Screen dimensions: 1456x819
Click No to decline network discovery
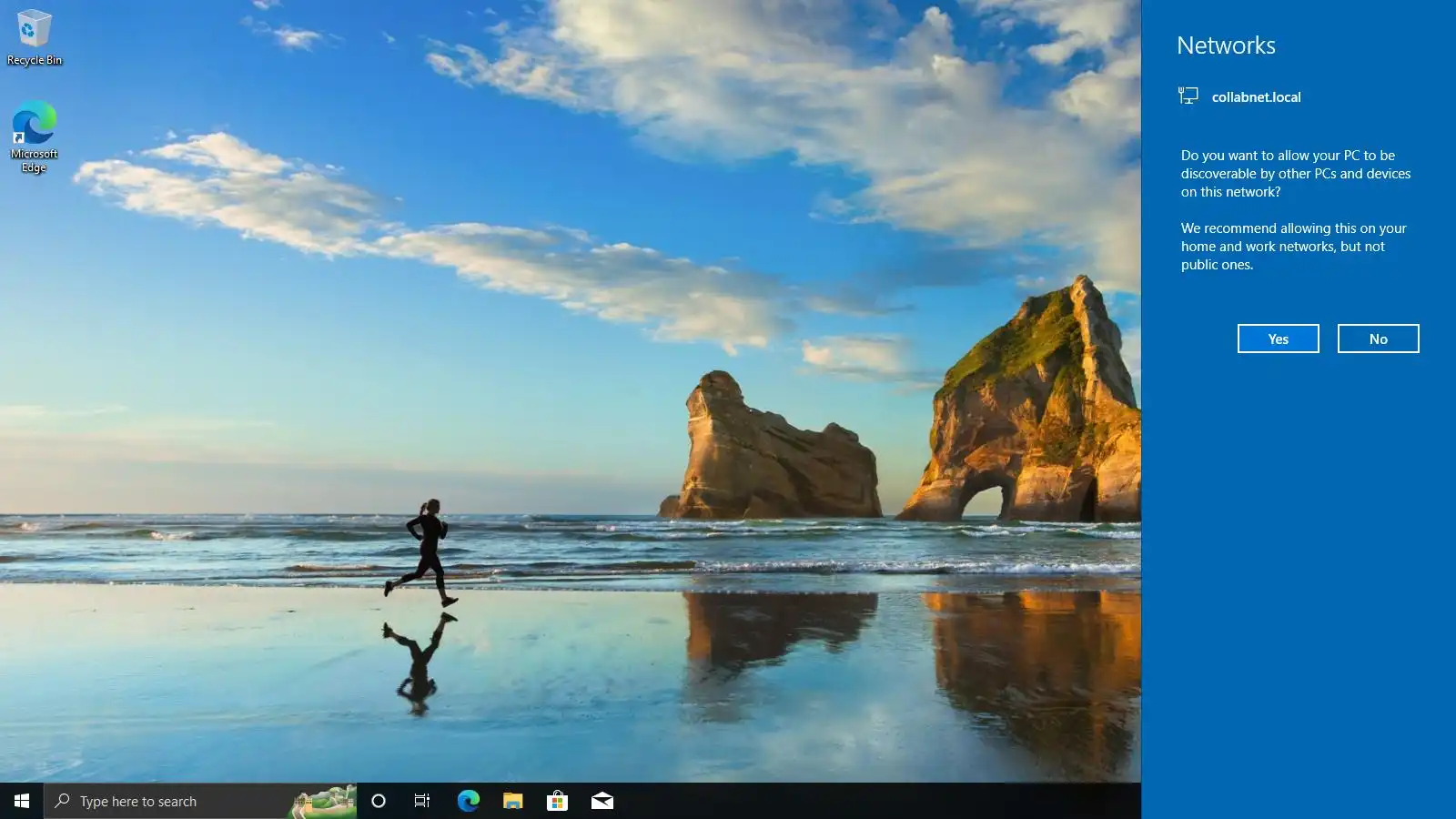(x=1378, y=339)
